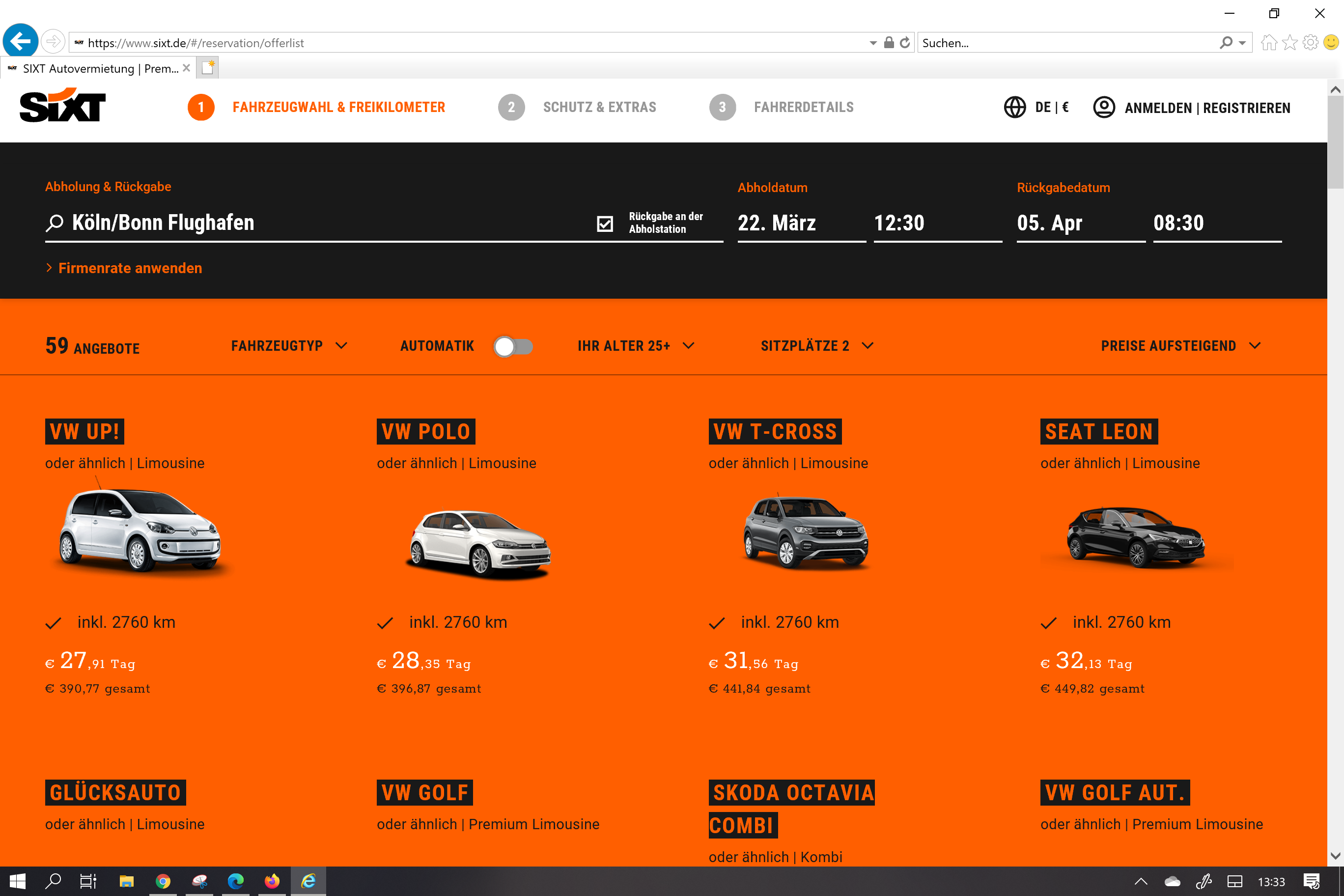
Task: Click the pickup time 12:30
Action: pos(938,223)
